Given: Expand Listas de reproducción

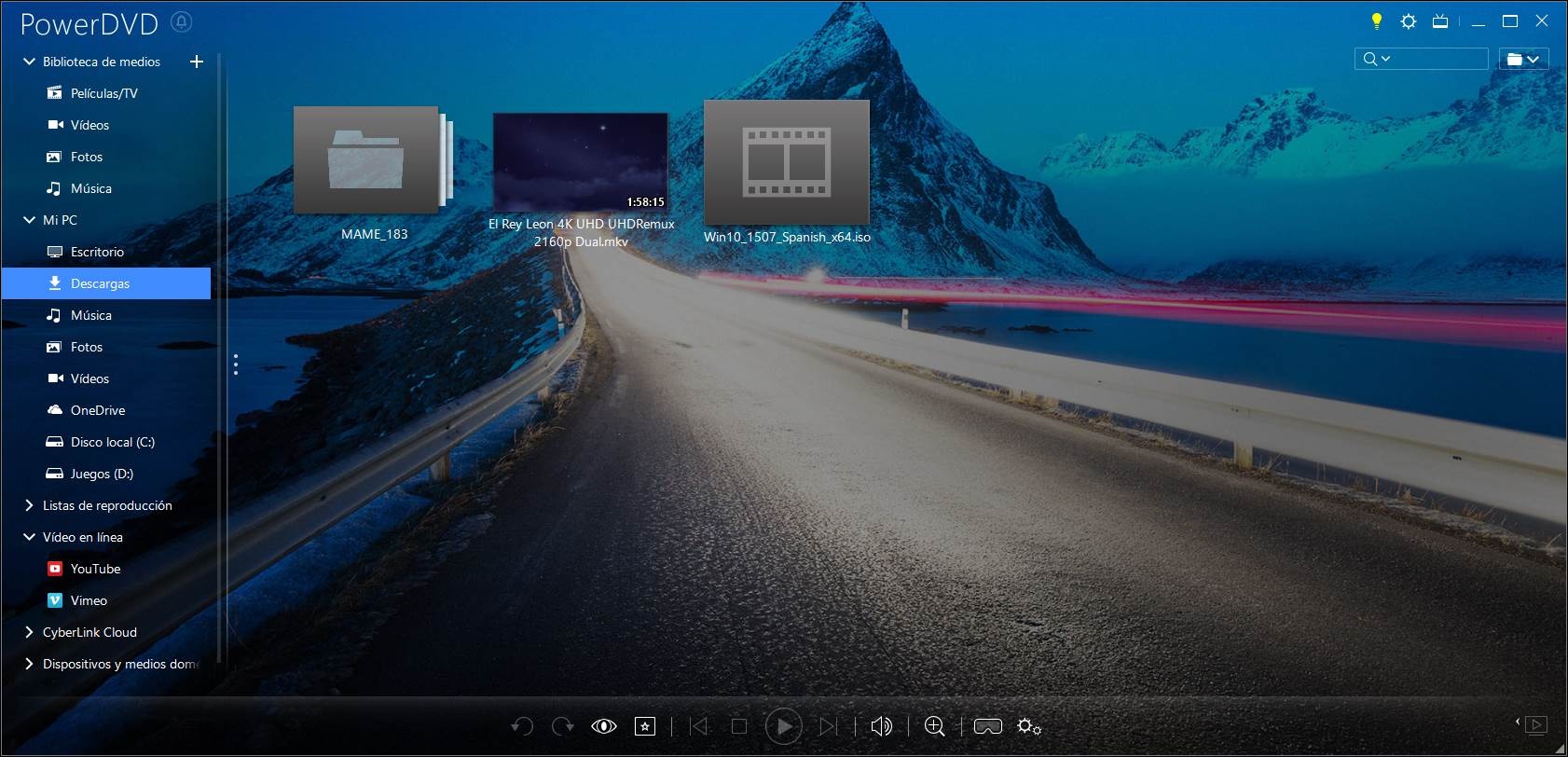Looking at the screenshot, I should 29,505.
